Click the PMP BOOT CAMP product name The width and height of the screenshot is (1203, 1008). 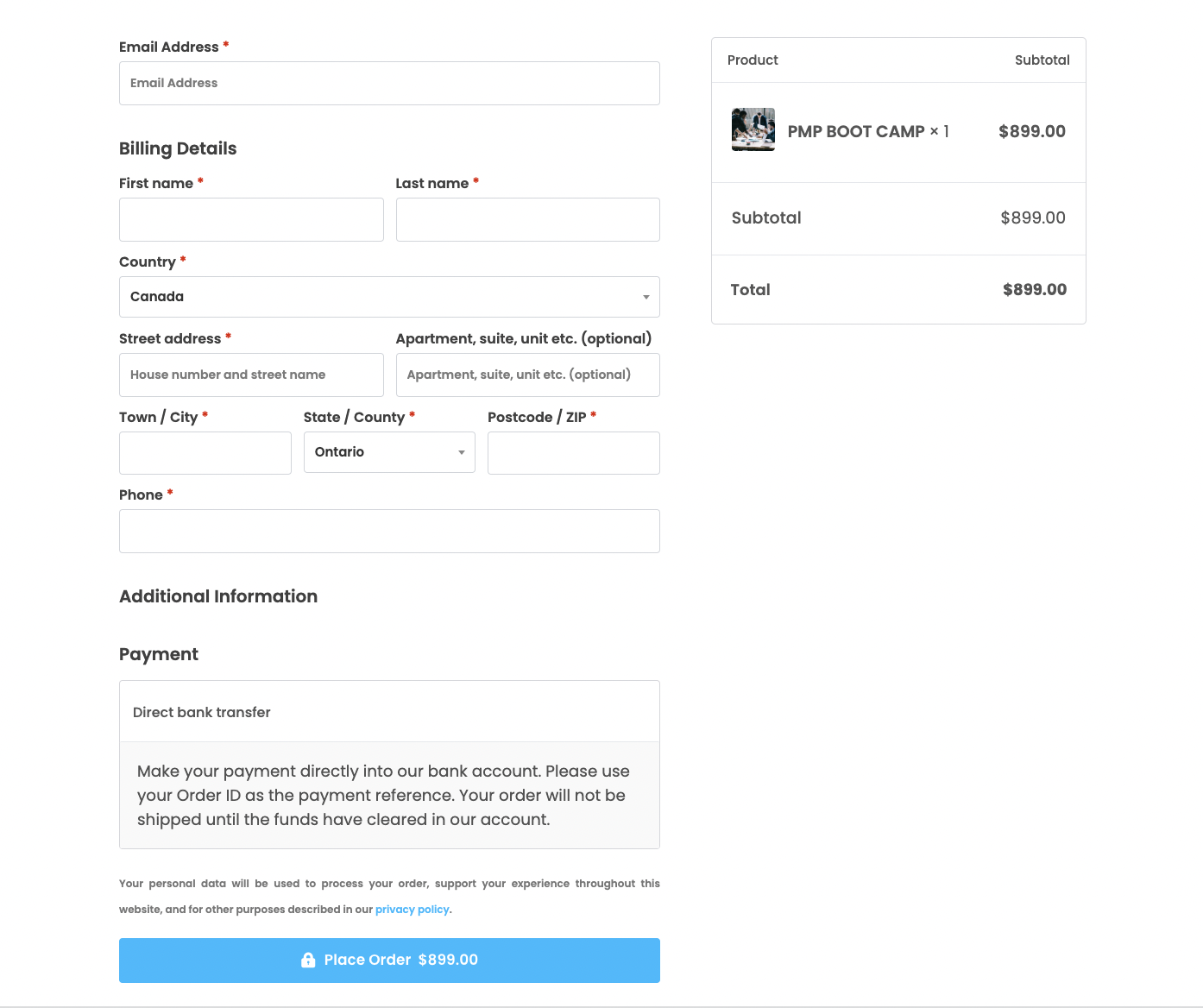(855, 132)
